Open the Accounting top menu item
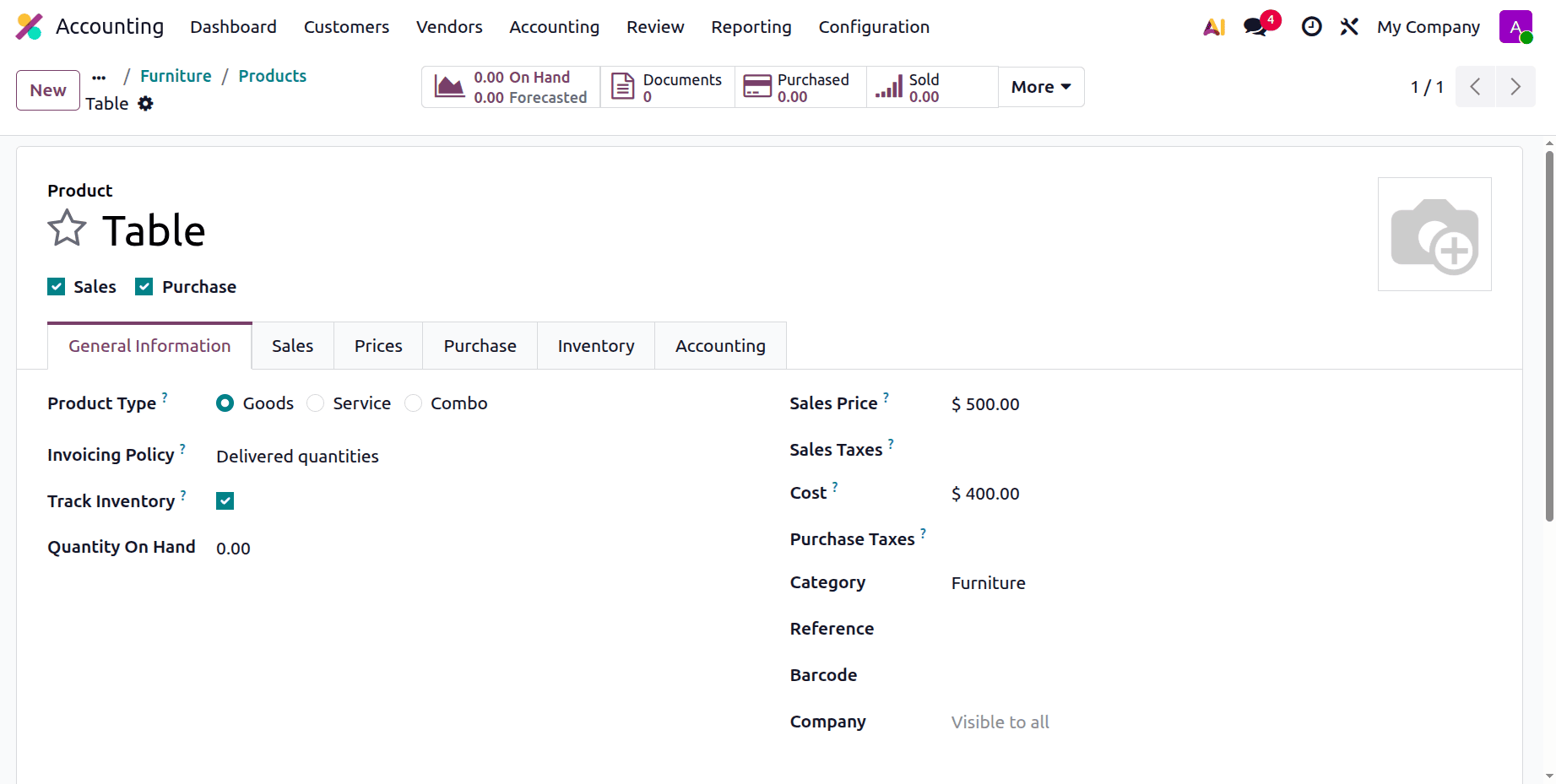1556x784 pixels. tap(554, 27)
